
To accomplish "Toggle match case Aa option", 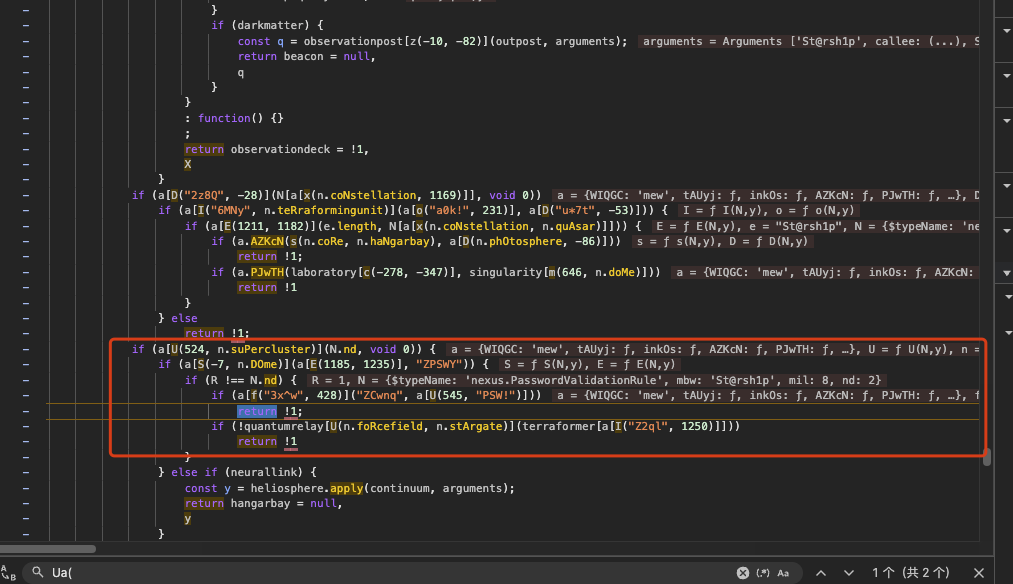I will click(784, 573).
